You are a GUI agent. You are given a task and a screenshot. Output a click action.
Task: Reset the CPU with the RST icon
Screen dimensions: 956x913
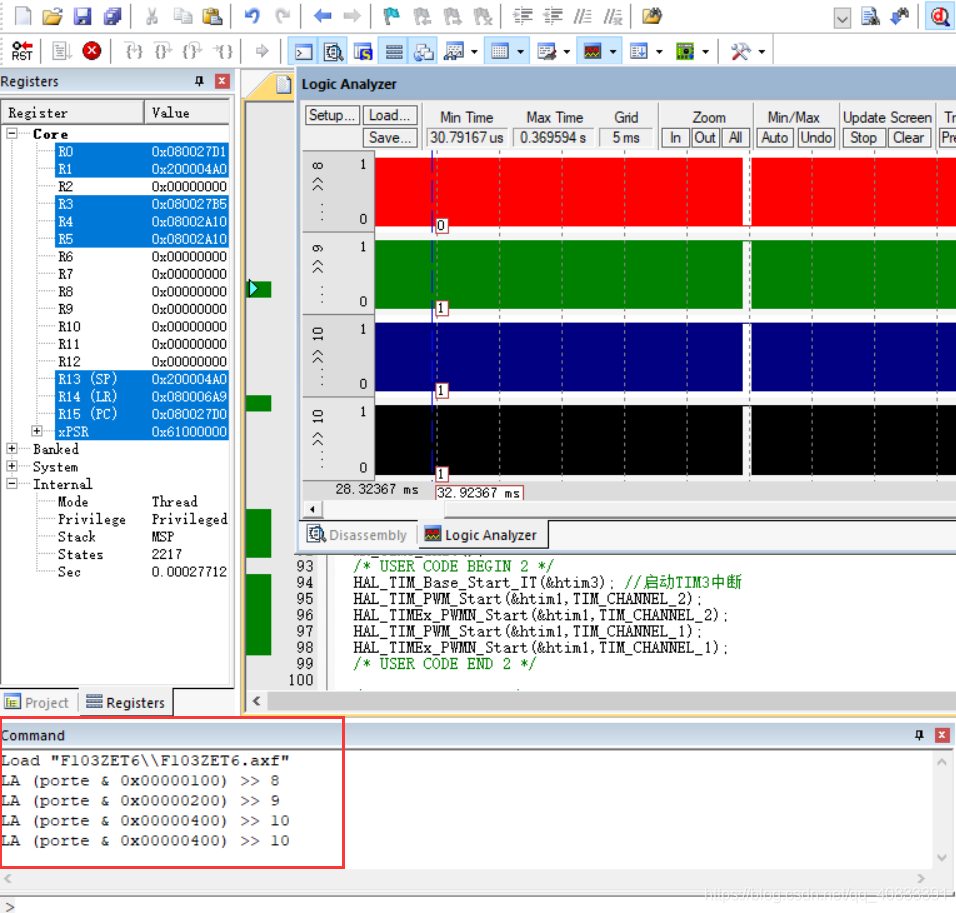pos(22,51)
